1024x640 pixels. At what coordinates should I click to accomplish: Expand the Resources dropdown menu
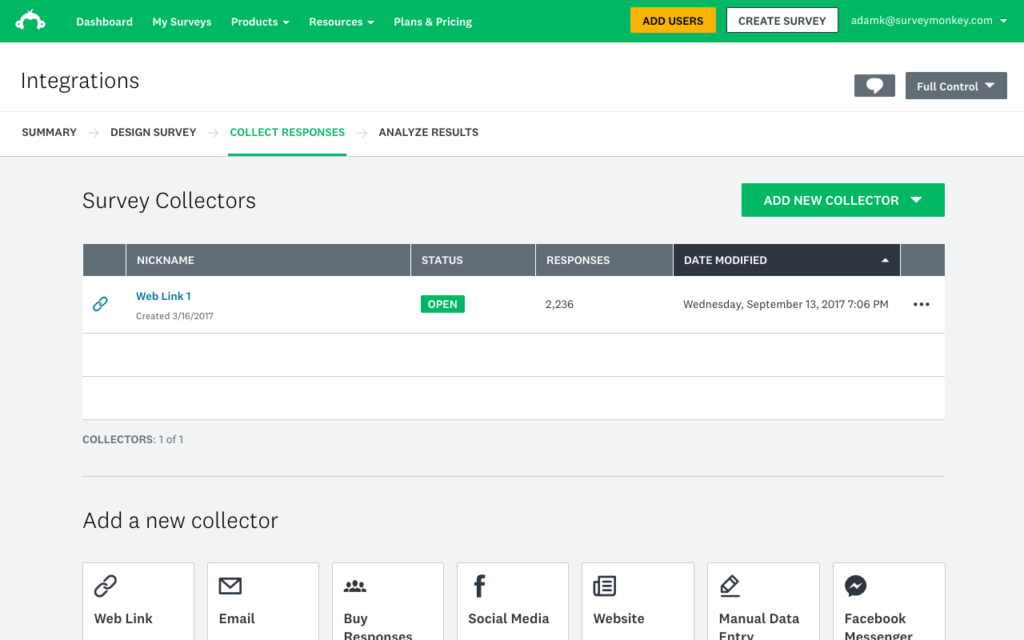(341, 21)
